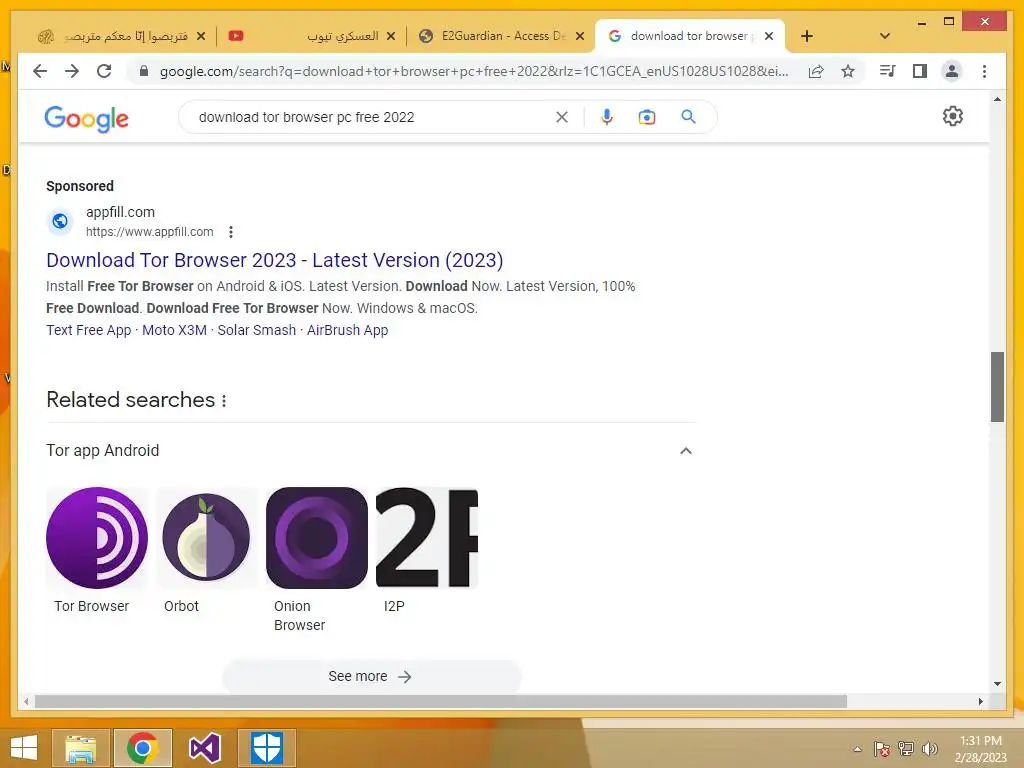Show hidden system tray icons
Image resolution: width=1024 pixels, height=768 pixels.
point(857,749)
